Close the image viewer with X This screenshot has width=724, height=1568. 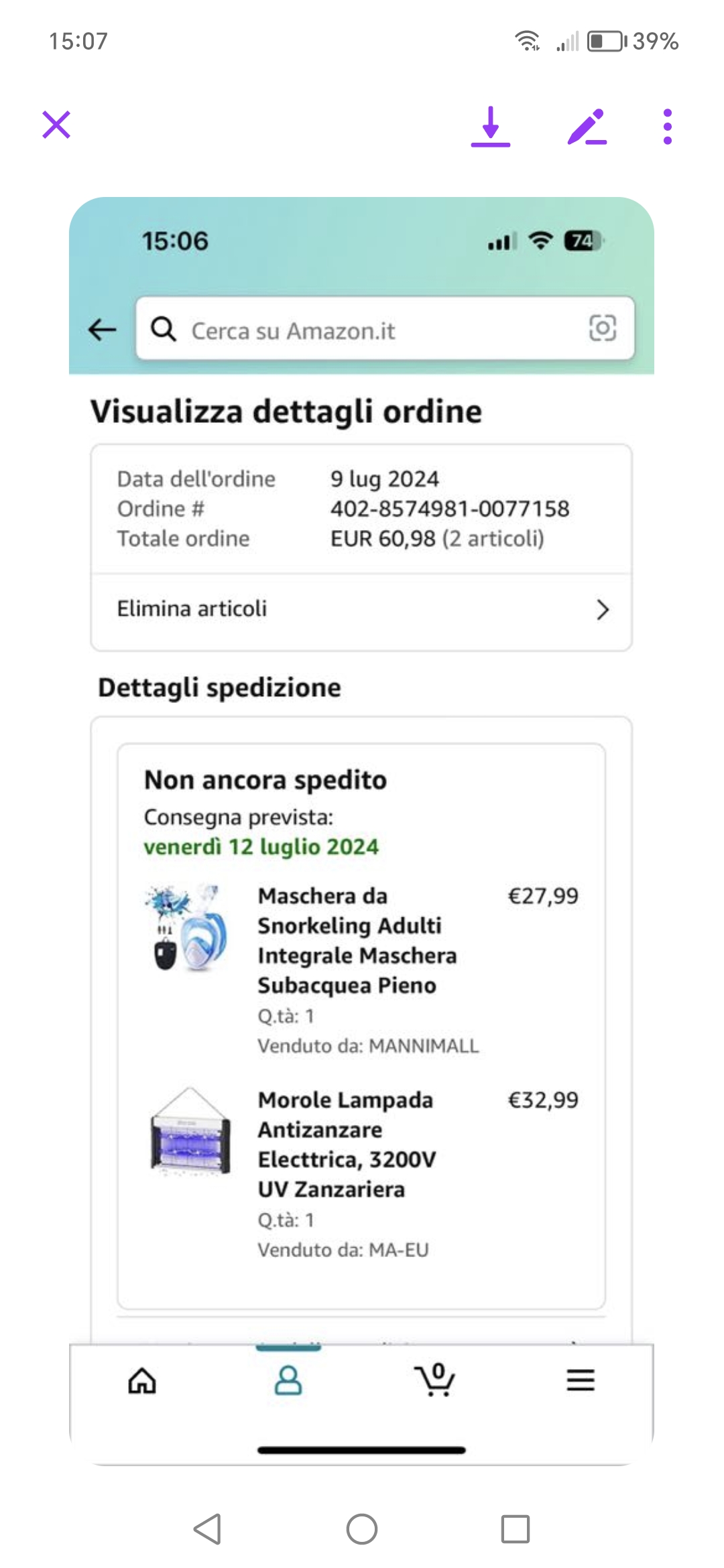[56, 125]
